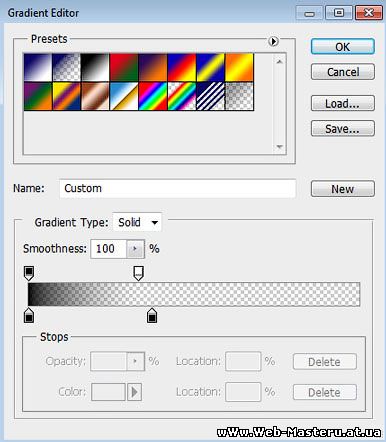Pick the orange-yellow-orange gradient preset
386x442 pixels.
click(x=239, y=67)
